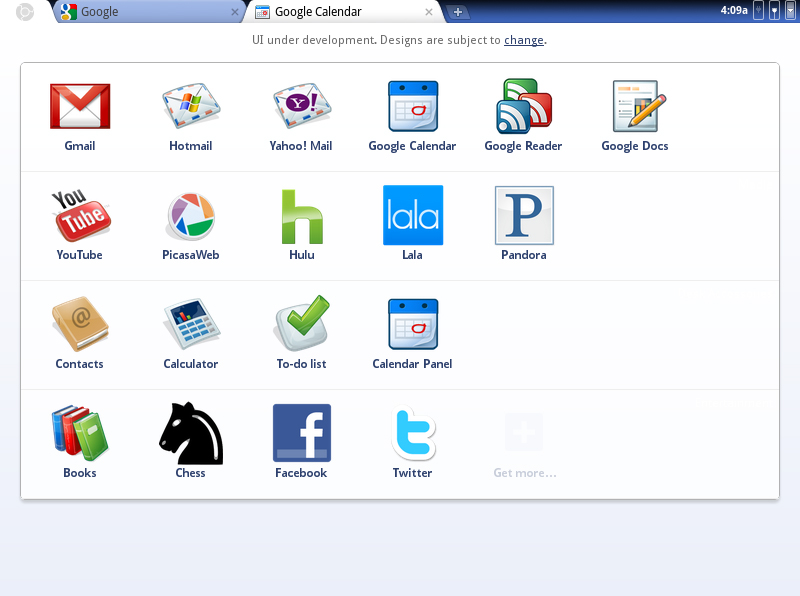
Task: Open the blue Lala icon
Action: 413,215
